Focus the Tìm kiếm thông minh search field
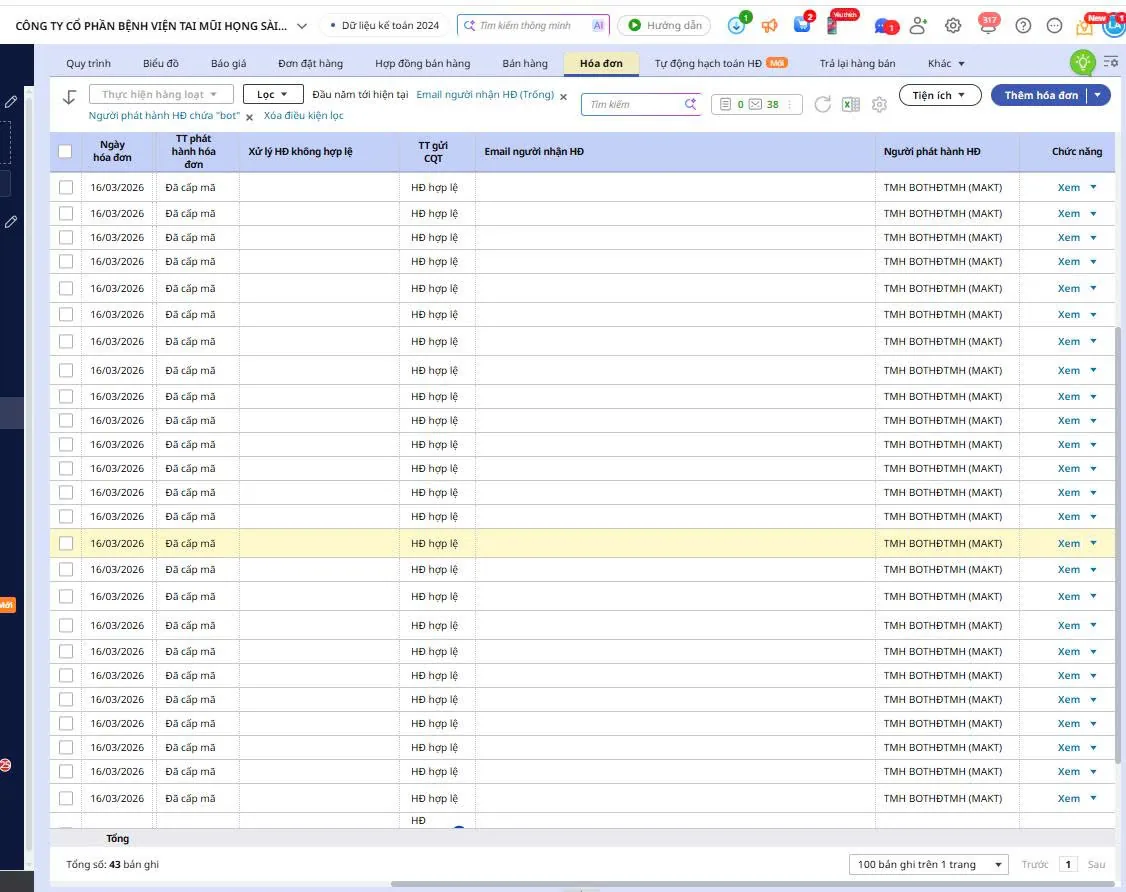This screenshot has height=892, width=1126. pos(532,26)
